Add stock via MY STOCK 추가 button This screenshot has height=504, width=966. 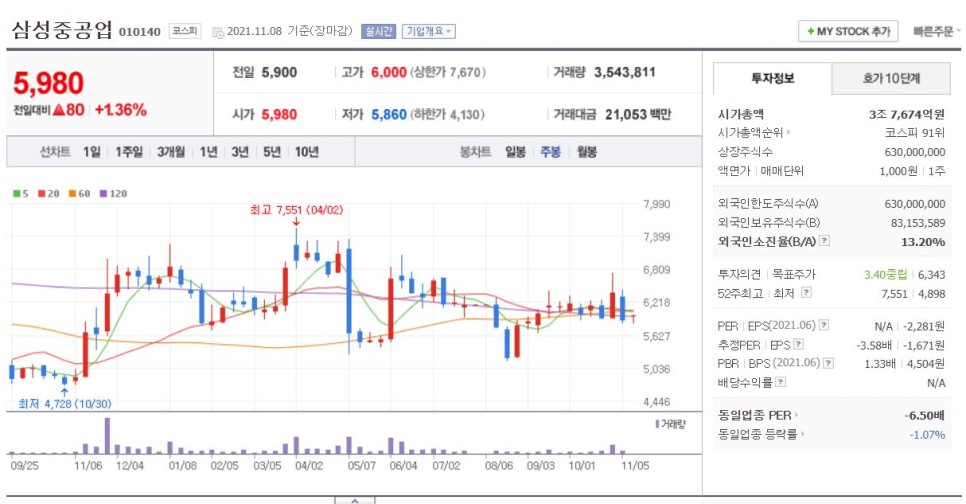pyautogui.click(x=848, y=31)
